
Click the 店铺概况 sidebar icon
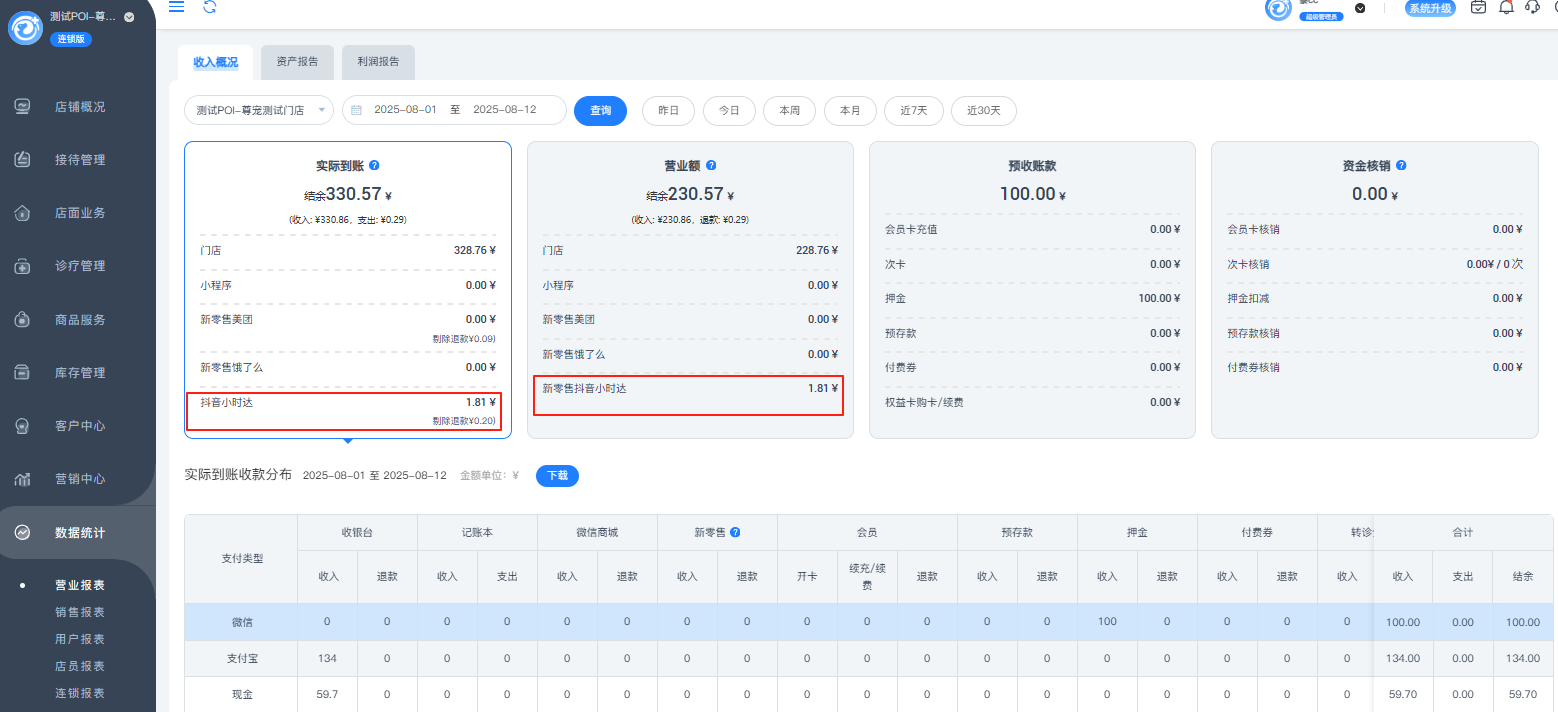pos(22,106)
